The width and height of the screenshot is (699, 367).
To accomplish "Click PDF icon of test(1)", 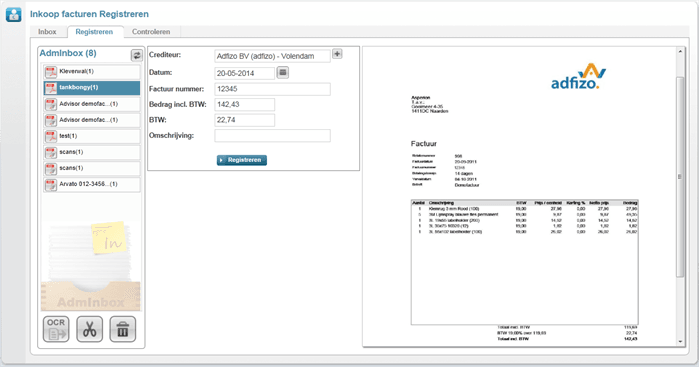I will (x=51, y=136).
